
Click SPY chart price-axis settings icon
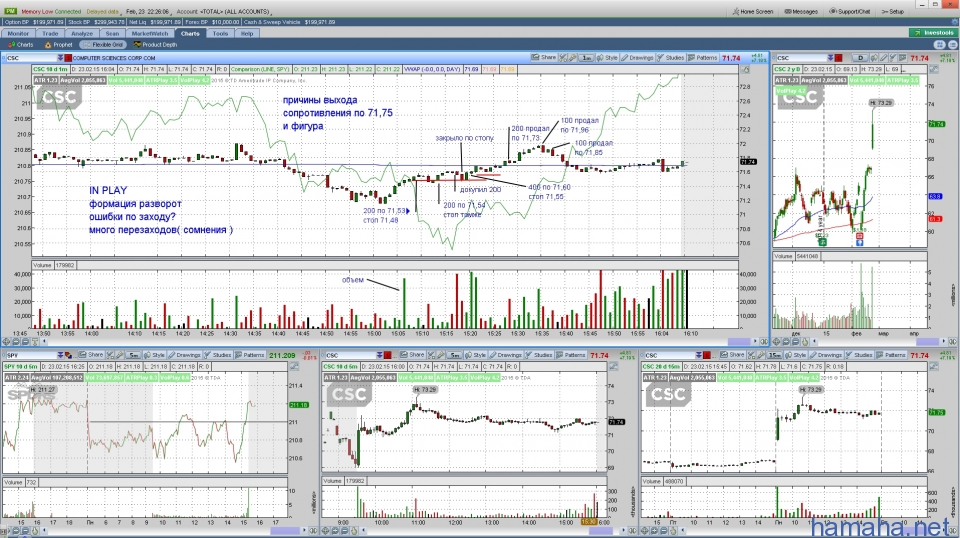tap(294, 366)
